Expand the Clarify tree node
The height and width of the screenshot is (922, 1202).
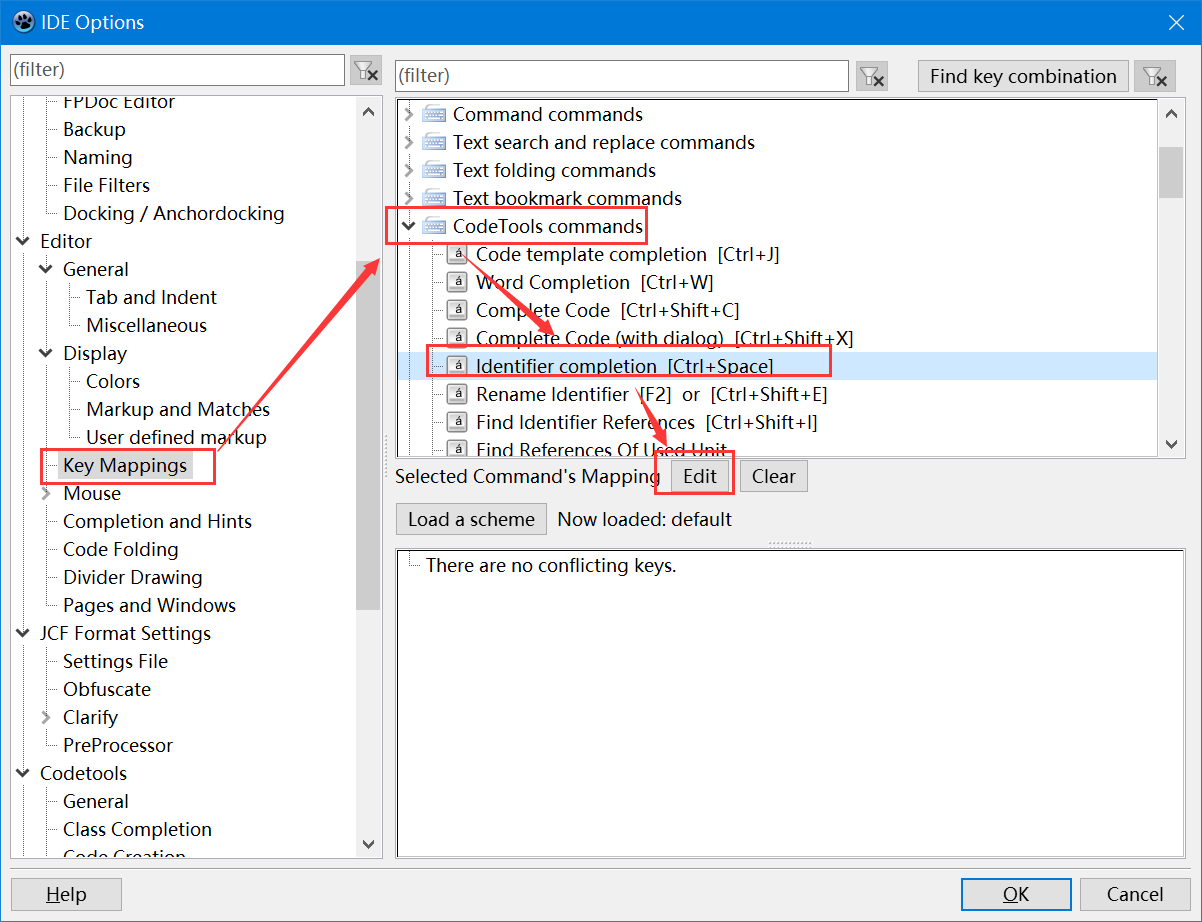click(x=46, y=718)
